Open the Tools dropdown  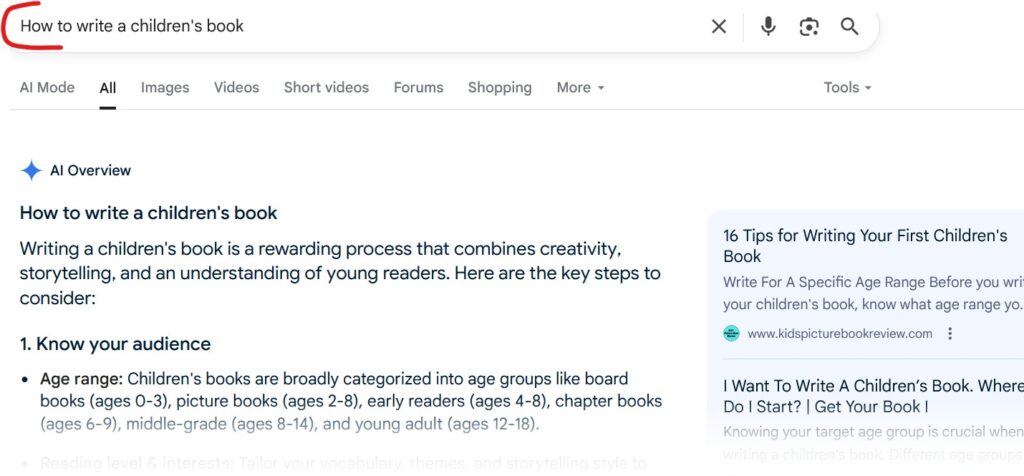(x=847, y=88)
